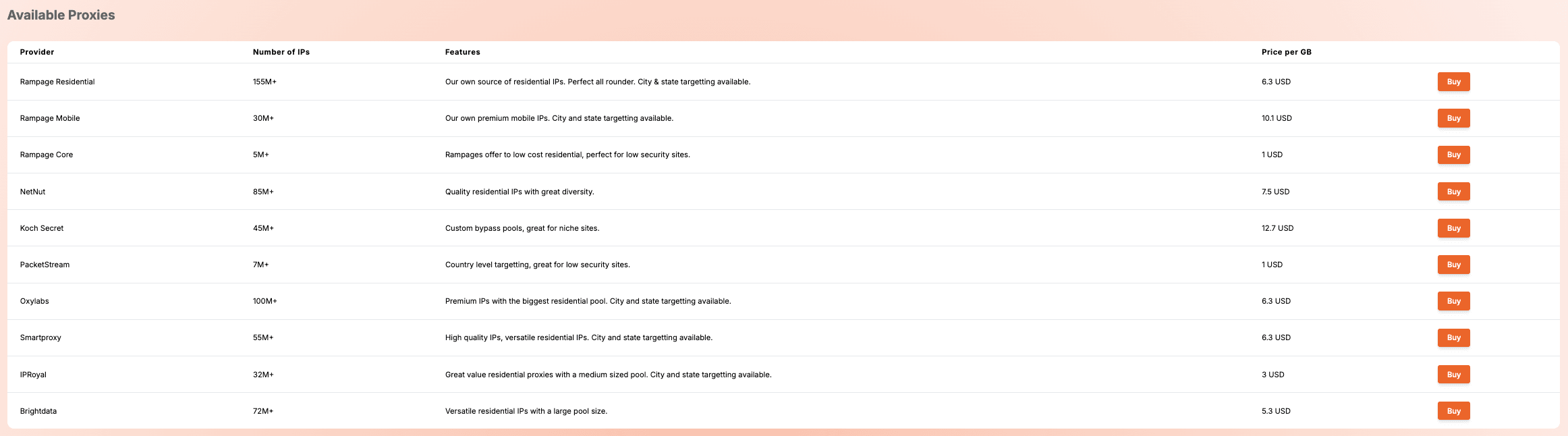Click the 7.5 USD price
The image size is (1568, 436).
[1275, 192]
